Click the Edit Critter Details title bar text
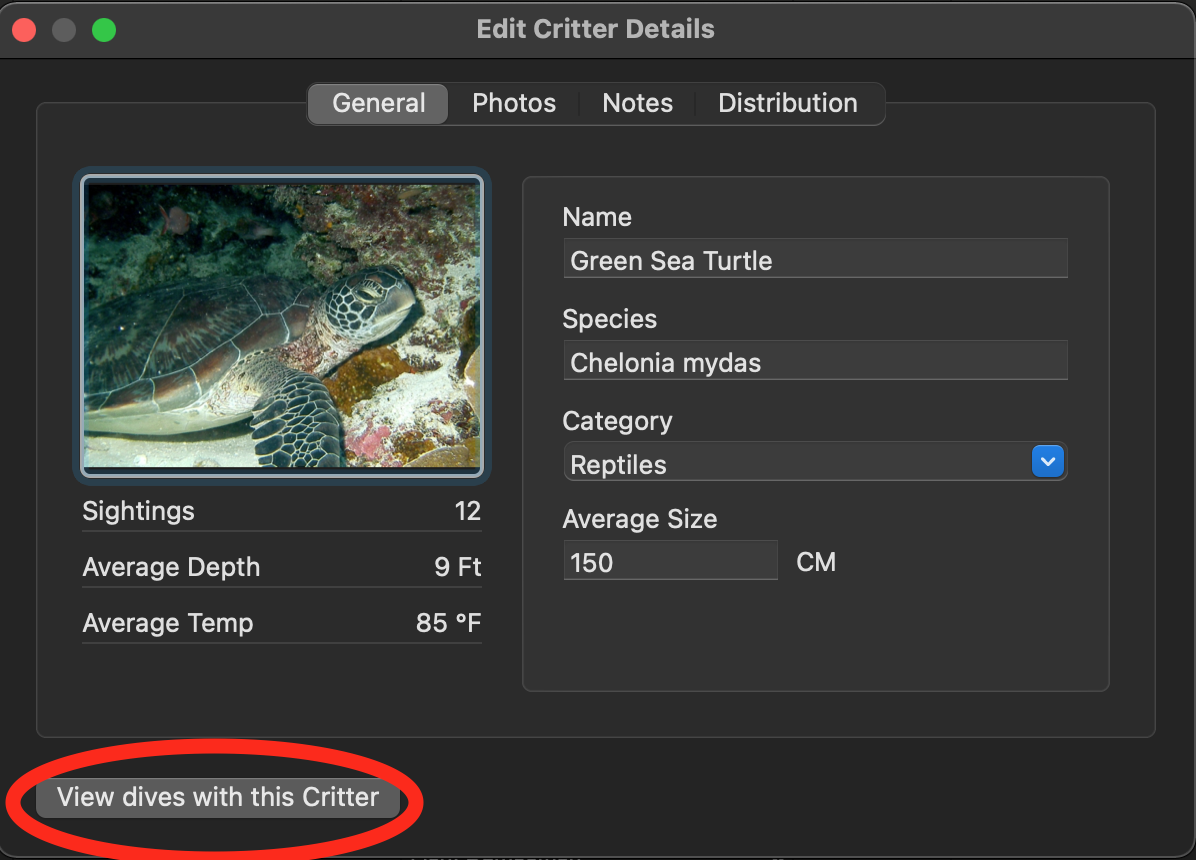 596,29
